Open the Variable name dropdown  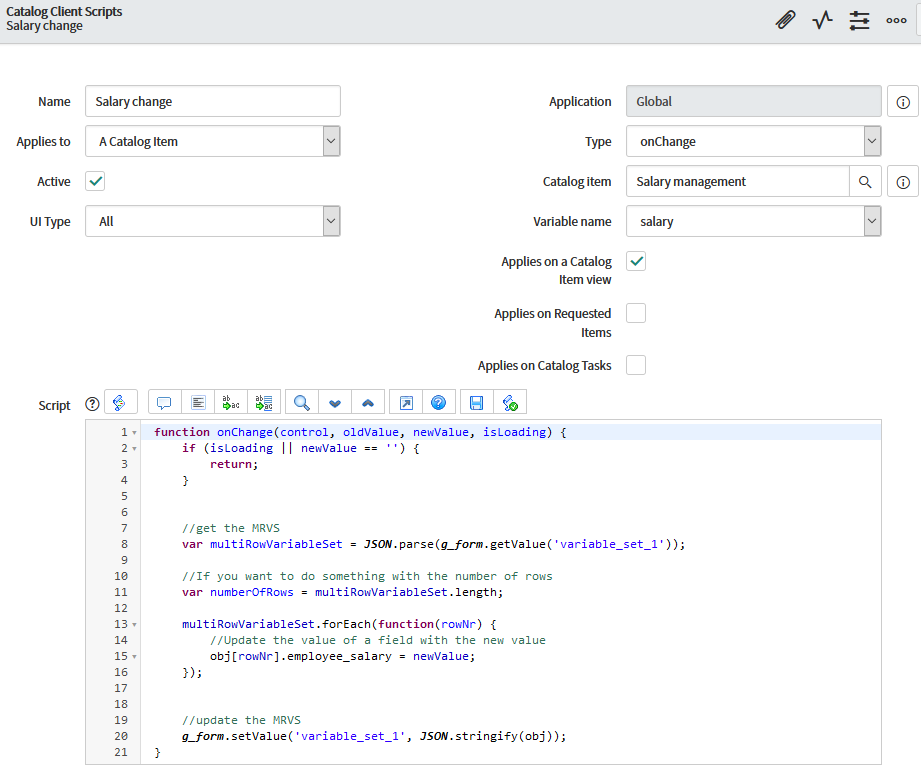click(753, 221)
